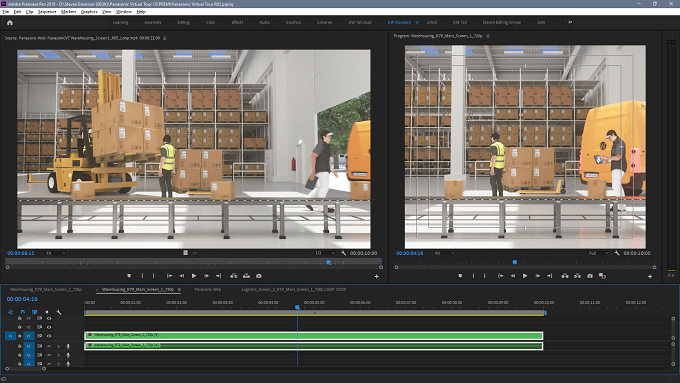Toggle V3 track output eye
The width and height of the screenshot is (680, 383).
point(49,318)
